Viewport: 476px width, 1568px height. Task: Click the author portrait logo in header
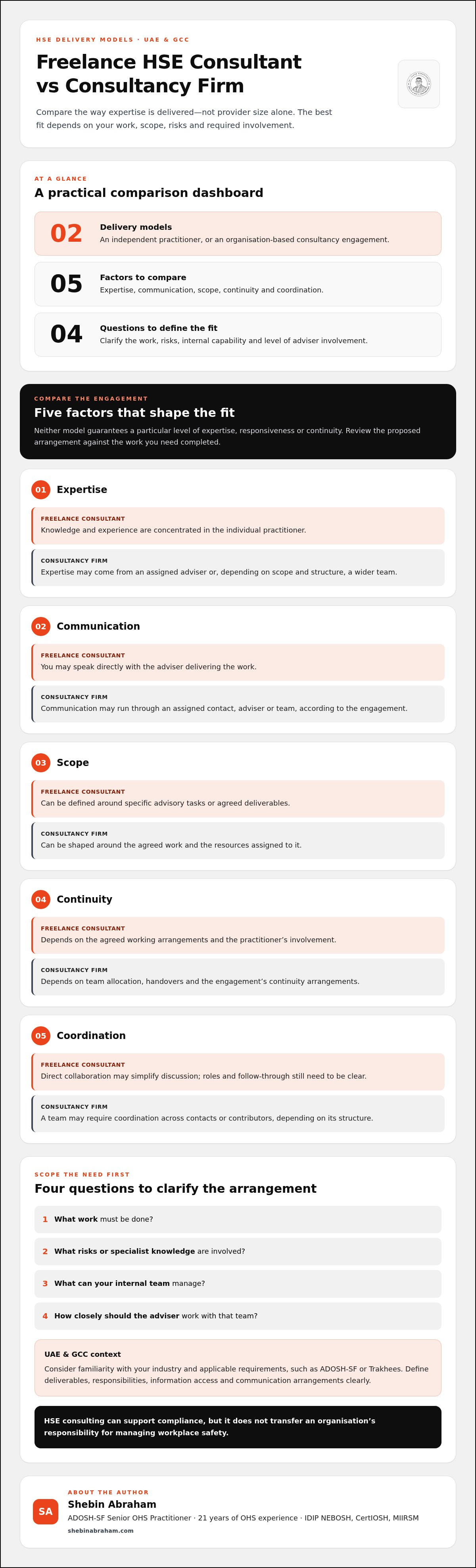[x=419, y=84]
